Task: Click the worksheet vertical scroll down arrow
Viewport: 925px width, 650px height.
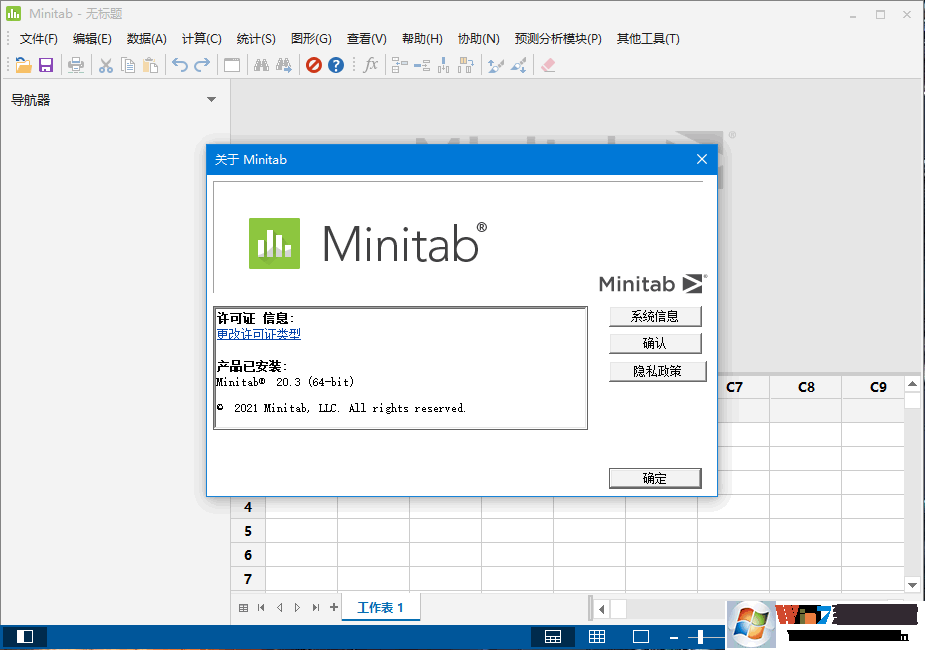Action: coord(912,585)
